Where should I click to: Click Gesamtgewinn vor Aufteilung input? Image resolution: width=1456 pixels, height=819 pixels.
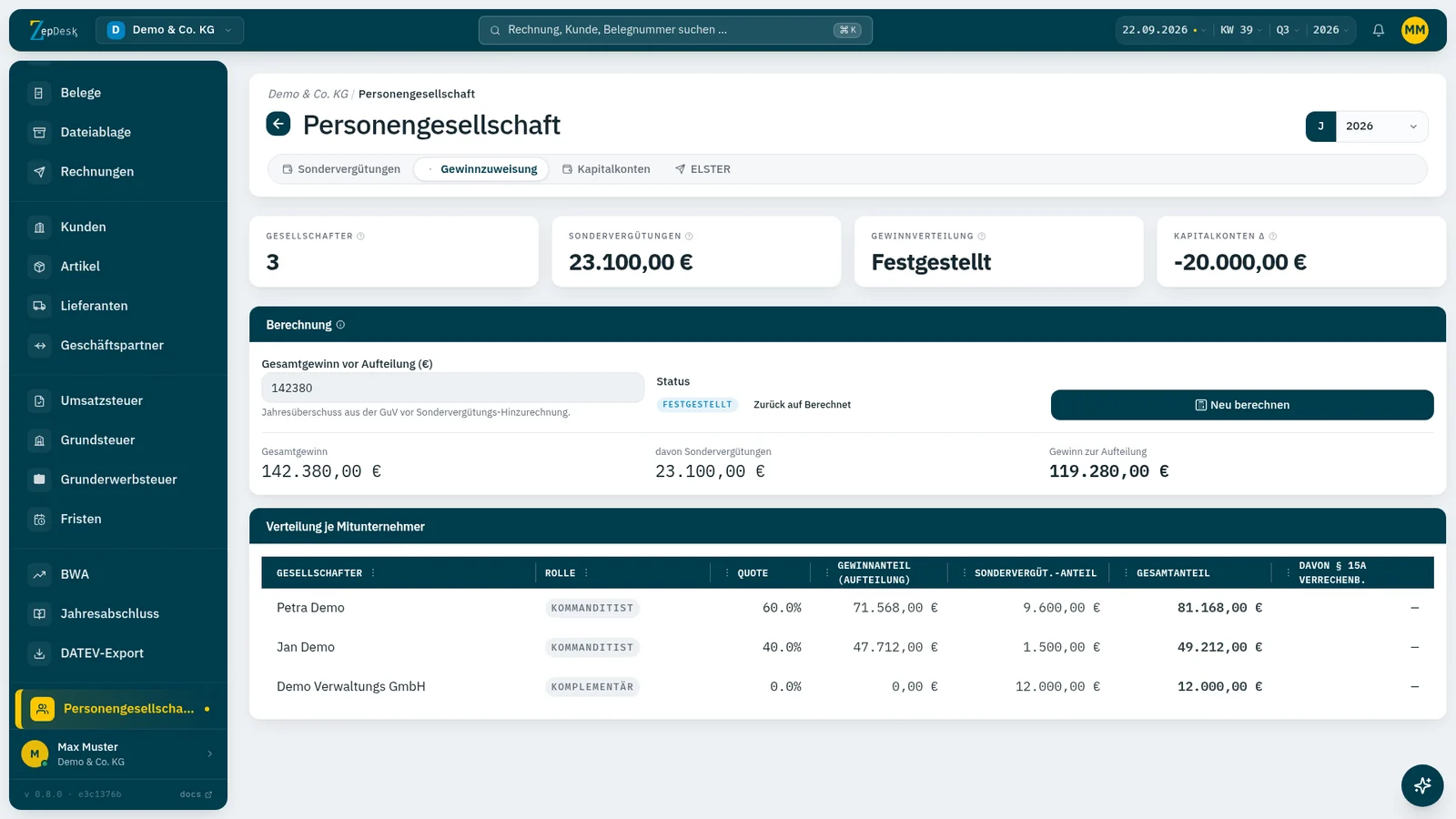tap(452, 388)
